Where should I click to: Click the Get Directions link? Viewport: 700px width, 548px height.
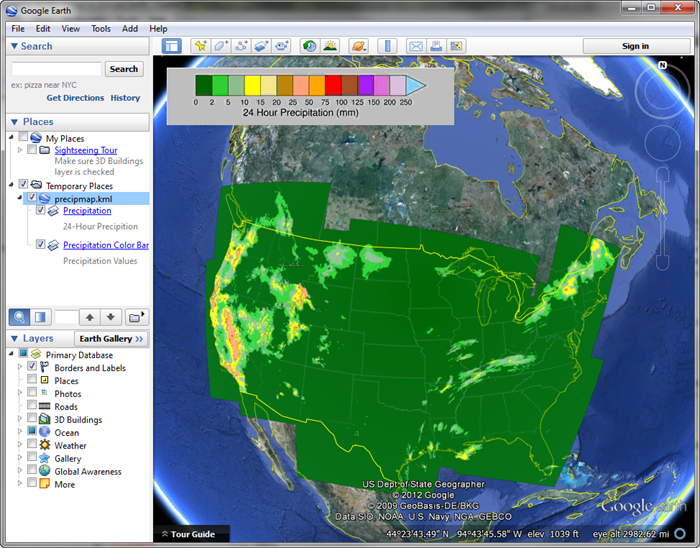pyautogui.click(x=75, y=98)
